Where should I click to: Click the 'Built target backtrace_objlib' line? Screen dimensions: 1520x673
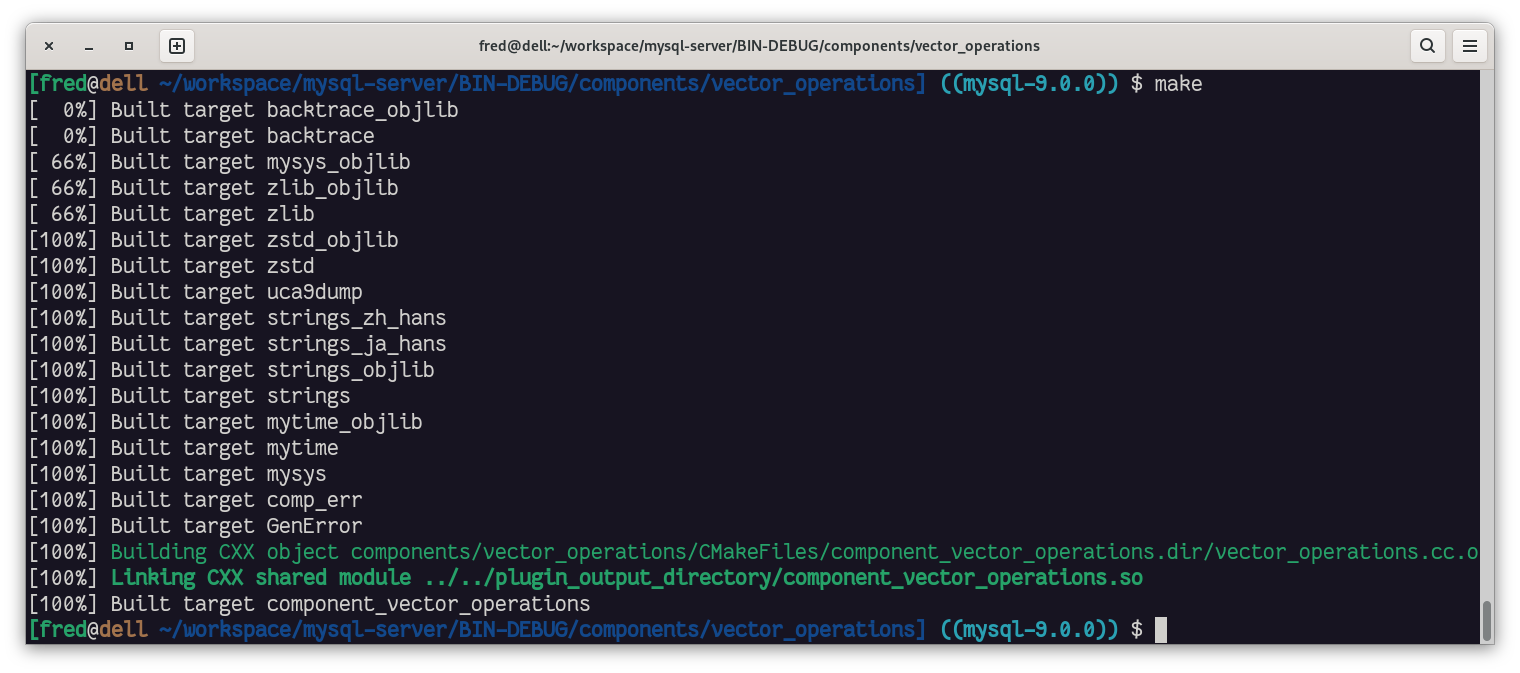click(x=284, y=110)
